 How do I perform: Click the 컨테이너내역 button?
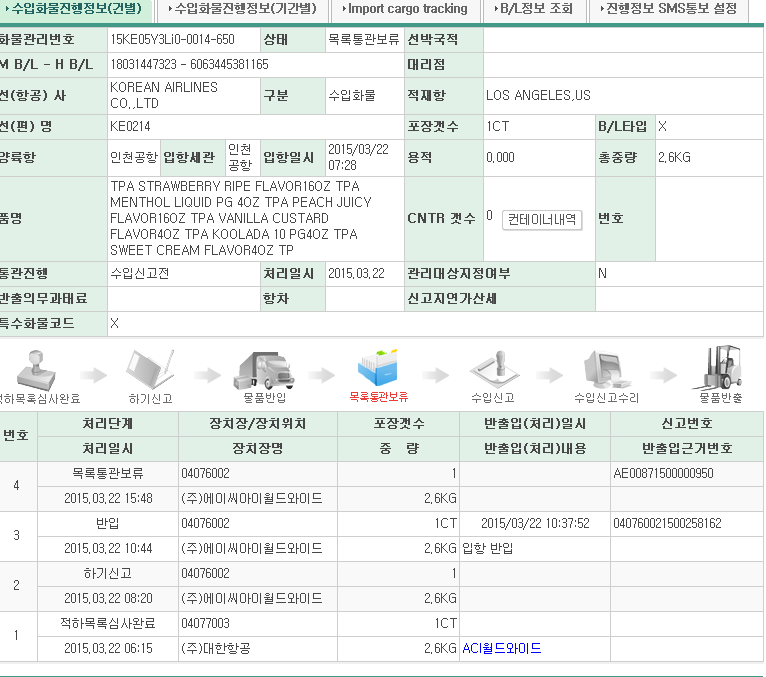point(542,219)
